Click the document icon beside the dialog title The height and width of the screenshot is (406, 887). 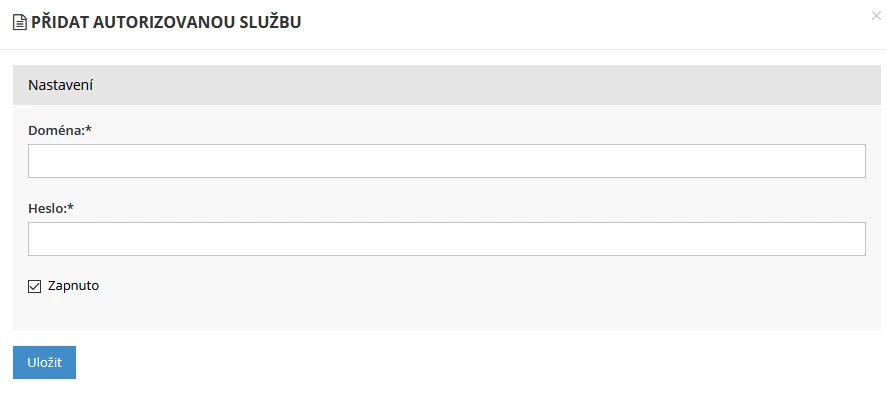tap(20, 23)
